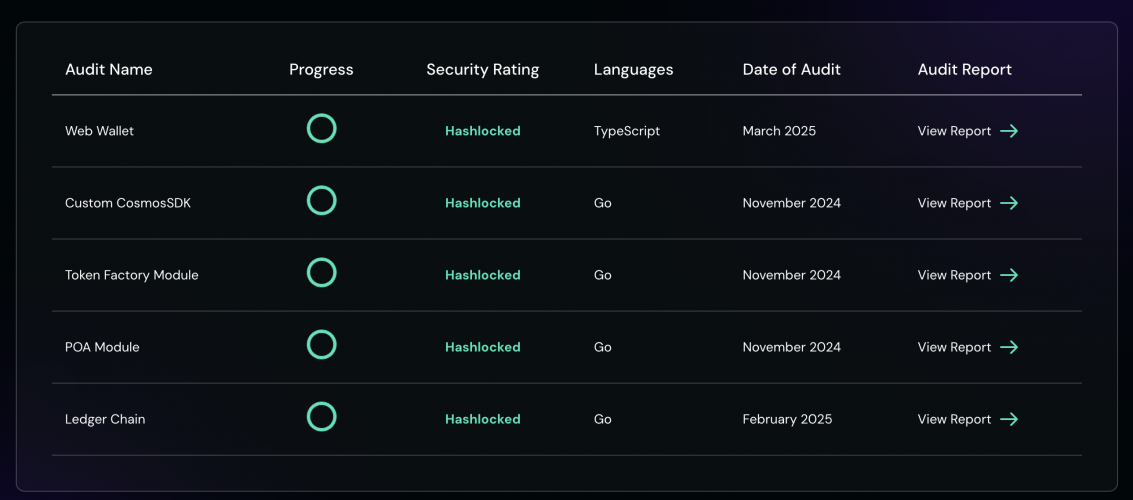Viewport: 1133px width, 500px height.
Task: Click the Date of Audit column header
Action: click(791, 69)
